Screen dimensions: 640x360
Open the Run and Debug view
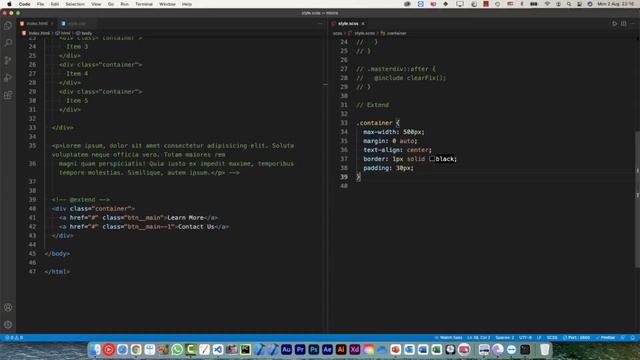point(8,78)
